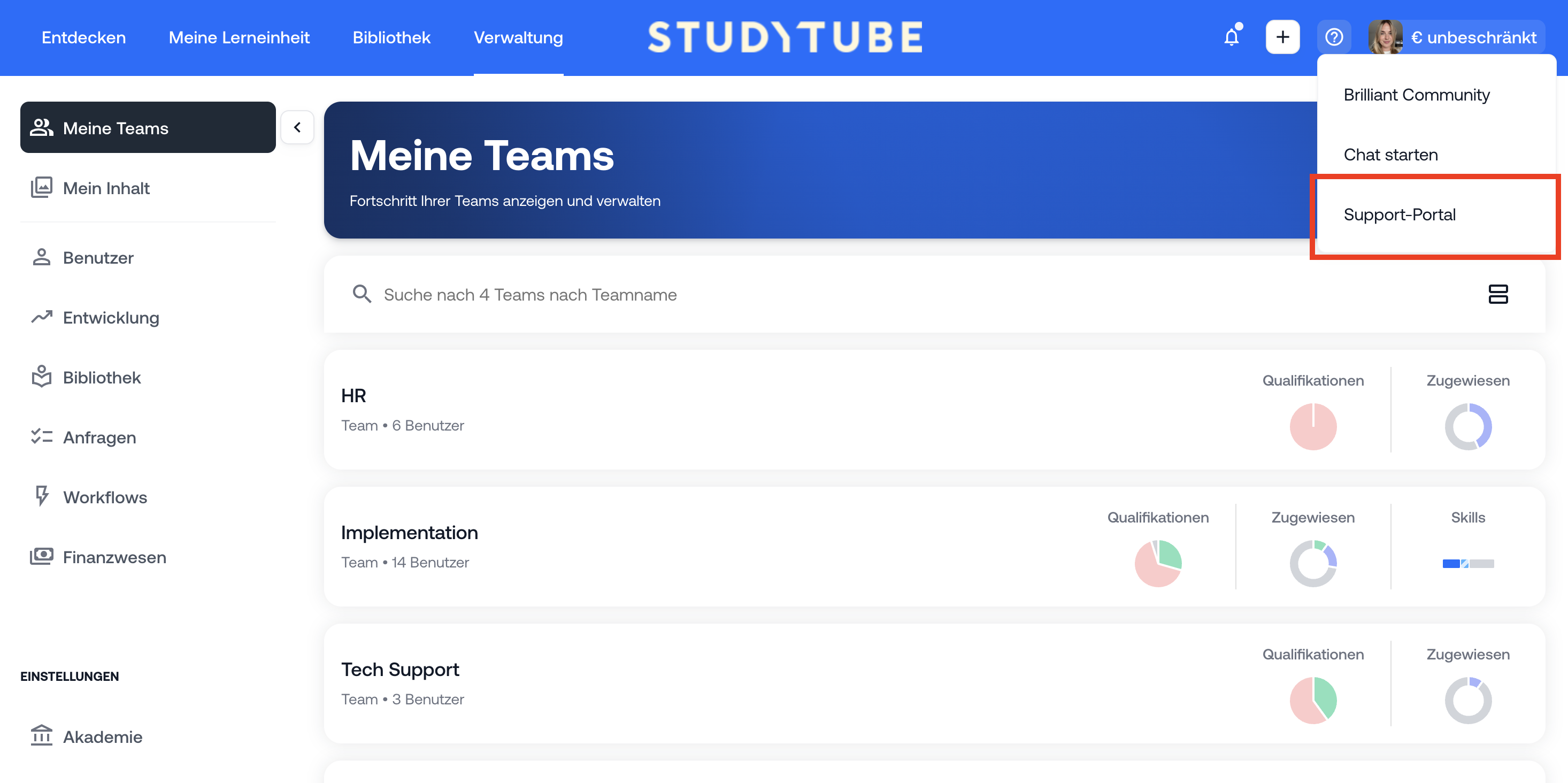Screen dimensions: 1568x783
Task: Click the Bibliothek sidebar reader icon
Action: (41, 377)
